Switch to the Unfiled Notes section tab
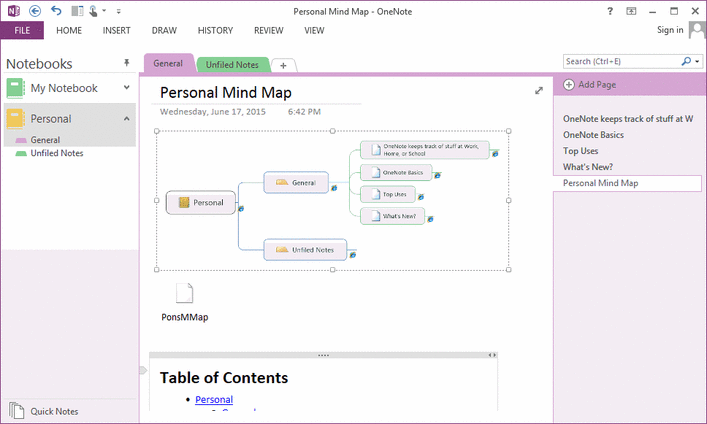The height and width of the screenshot is (424, 707). [232, 65]
